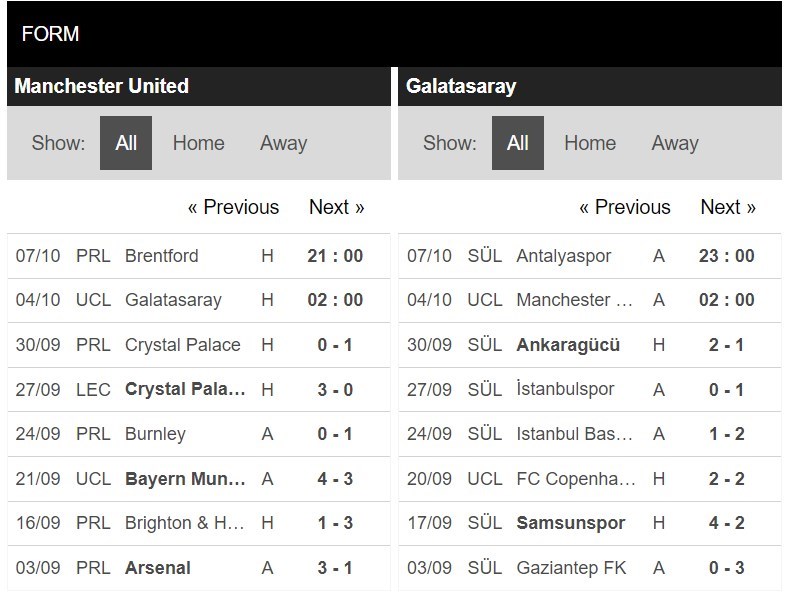Show Galatasaray Away matches

coord(674,143)
